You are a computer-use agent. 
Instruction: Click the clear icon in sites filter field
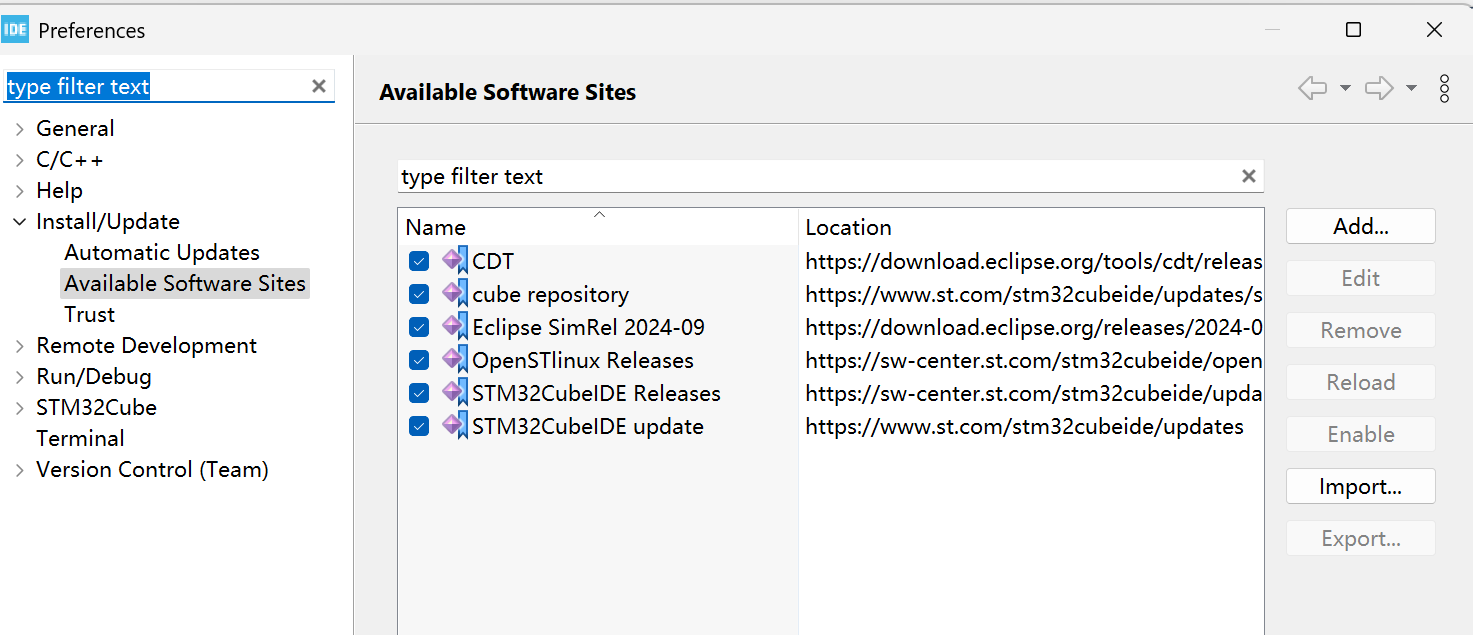(x=1248, y=176)
